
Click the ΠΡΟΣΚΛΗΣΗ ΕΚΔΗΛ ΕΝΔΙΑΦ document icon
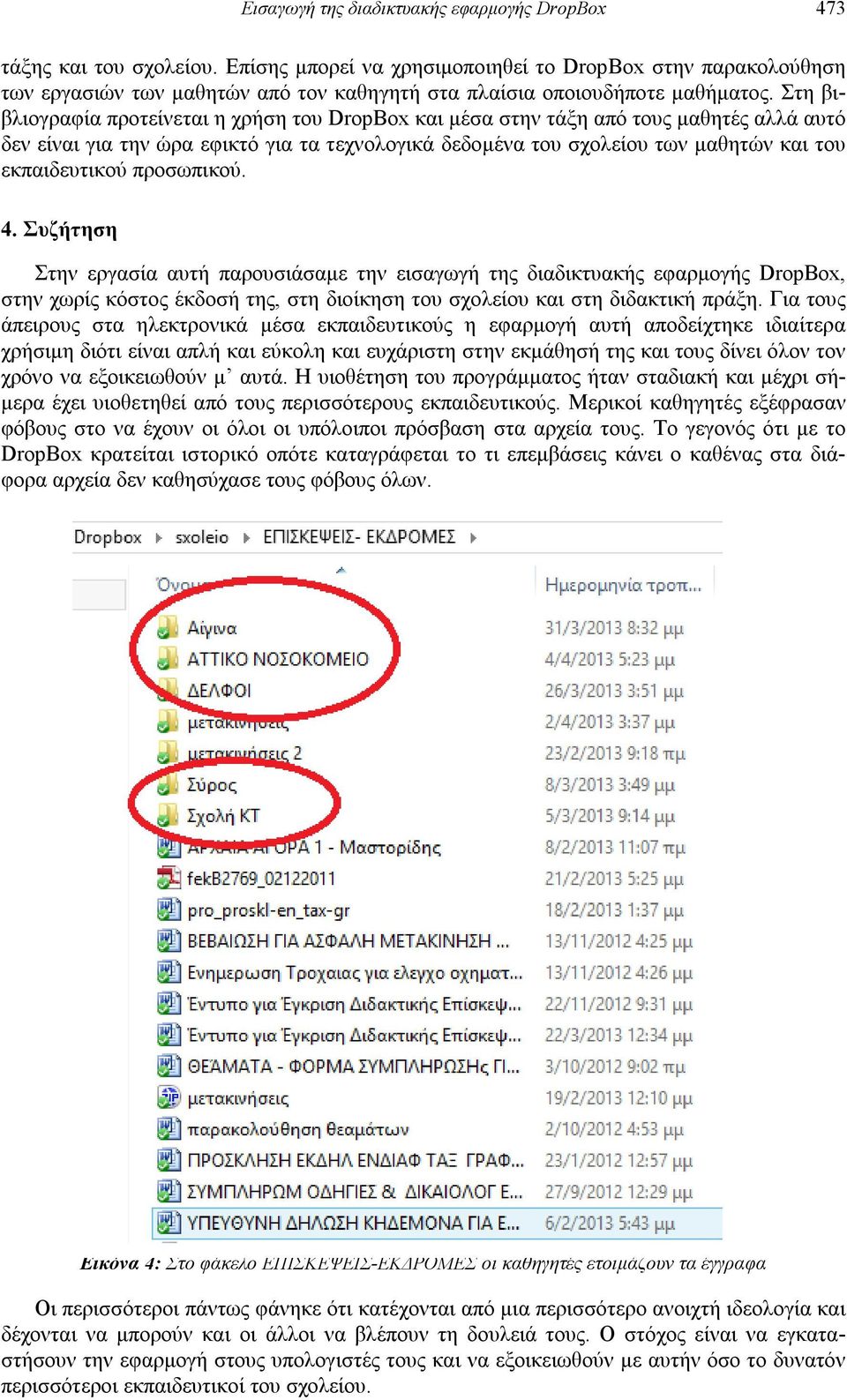click(x=168, y=1161)
